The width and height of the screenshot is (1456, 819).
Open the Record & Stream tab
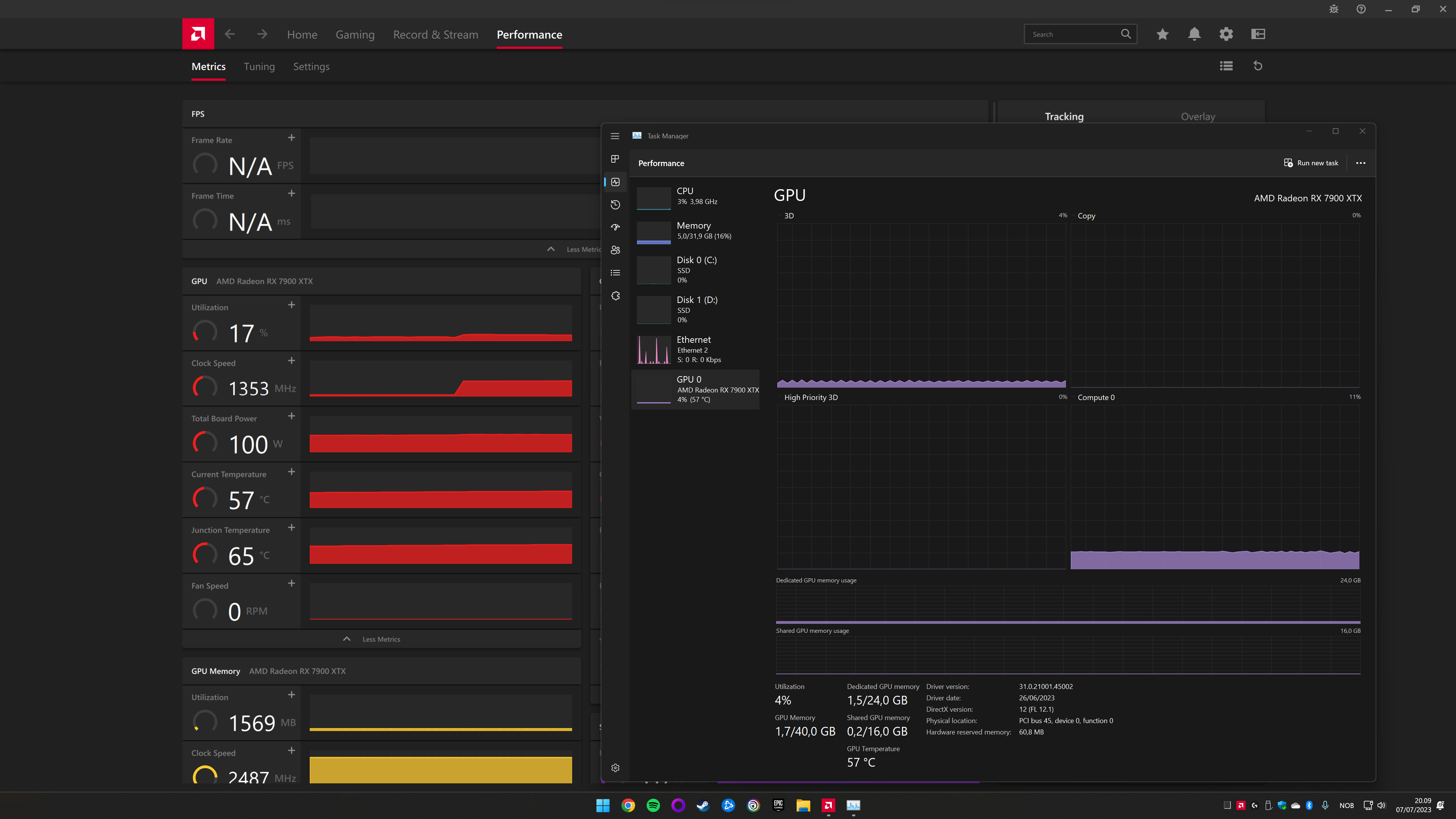(435, 35)
